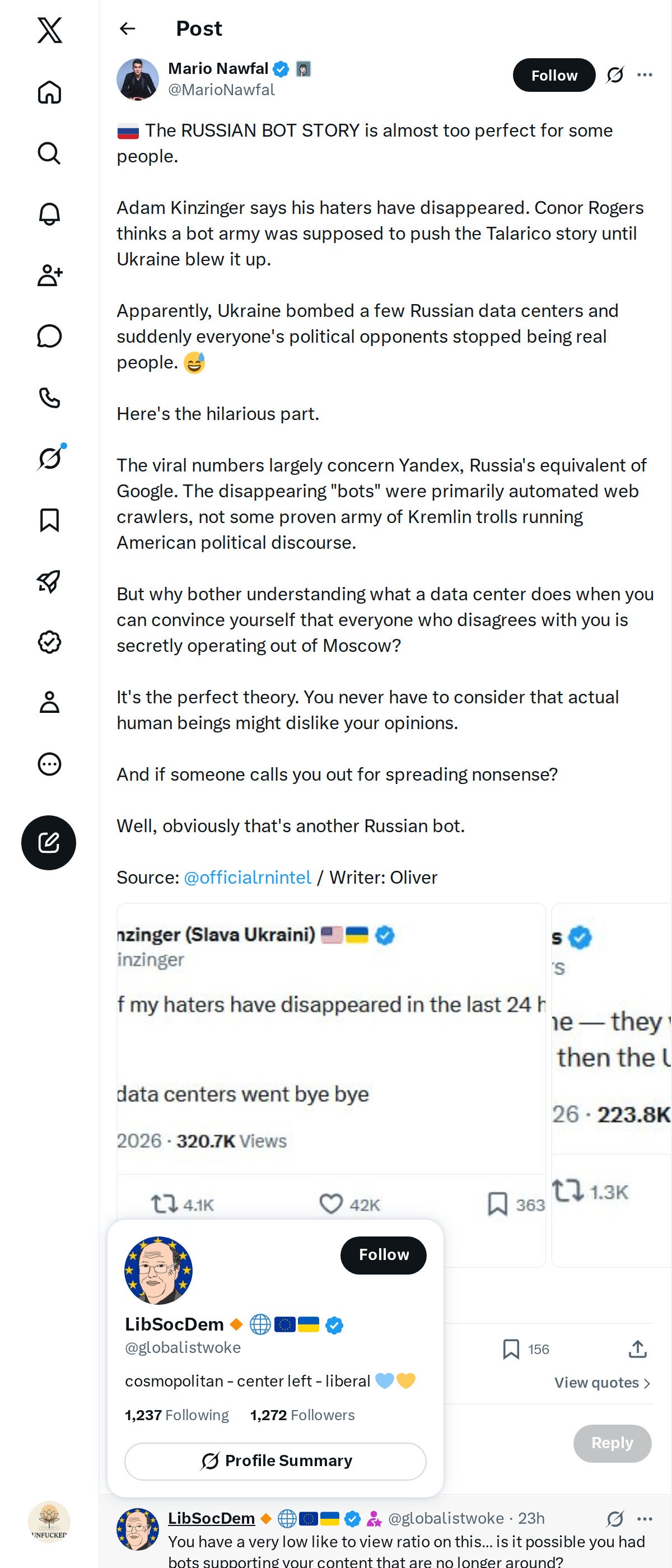Open the Chat messages icon

(49, 336)
